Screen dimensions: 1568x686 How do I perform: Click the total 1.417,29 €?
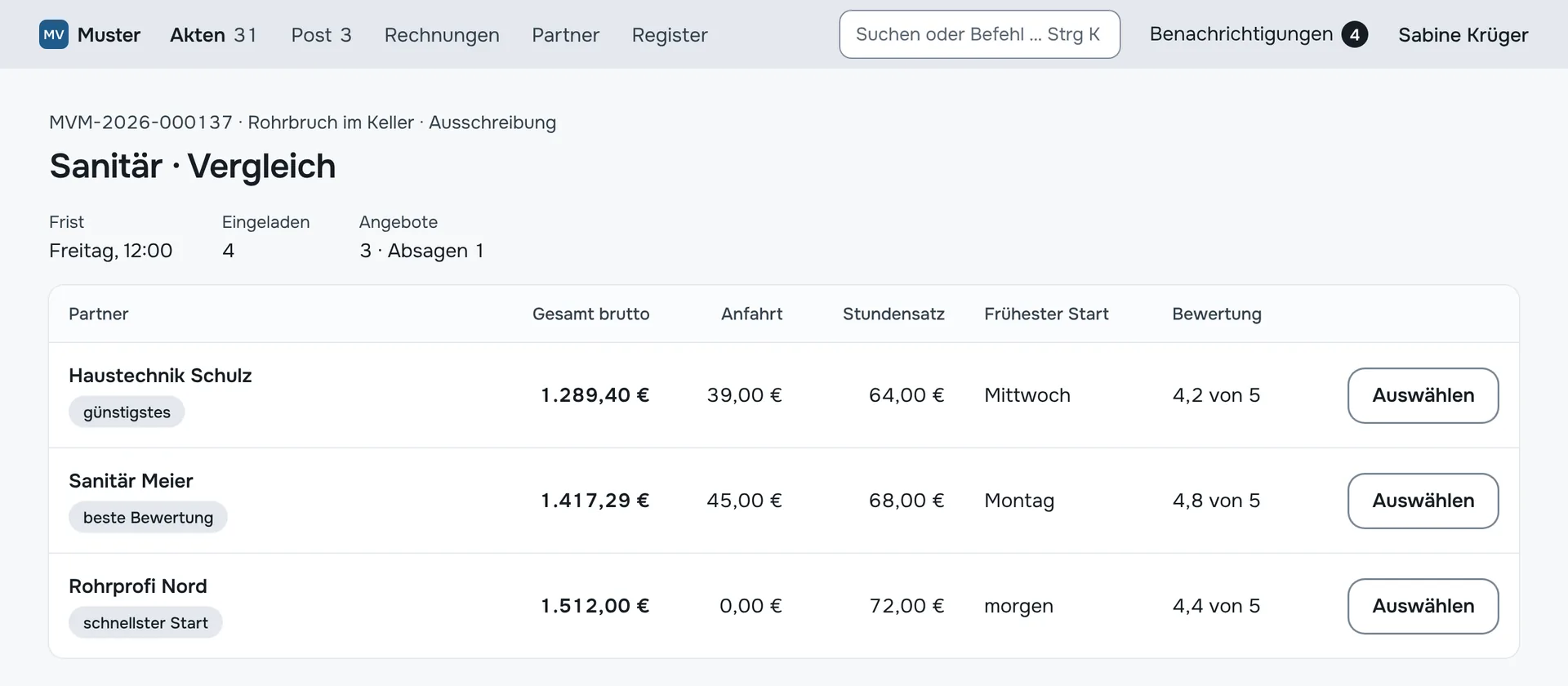click(x=595, y=501)
